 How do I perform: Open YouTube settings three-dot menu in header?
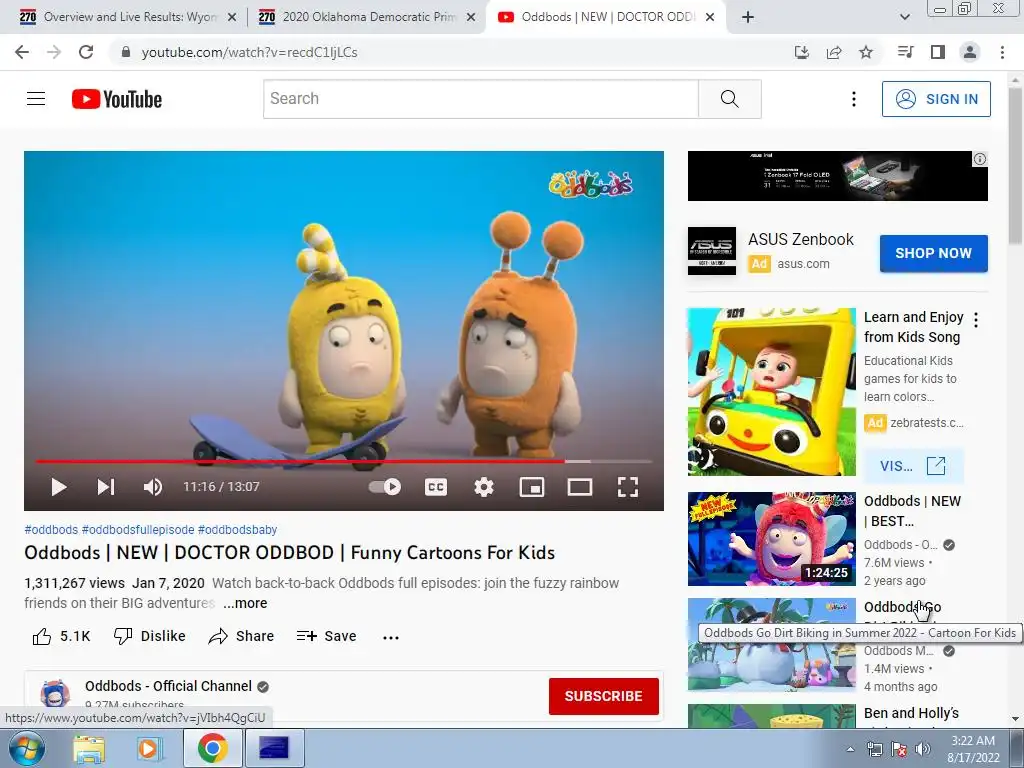pos(854,99)
